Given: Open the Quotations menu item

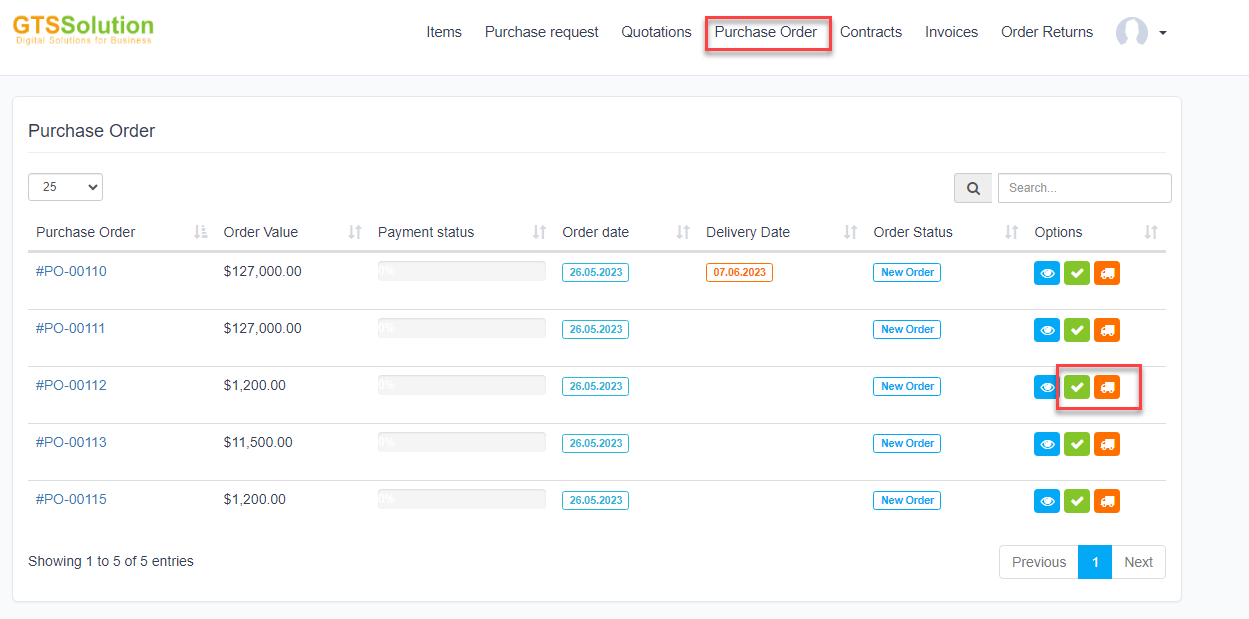Looking at the screenshot, I should pyautogui.click(x=656, y=32).
